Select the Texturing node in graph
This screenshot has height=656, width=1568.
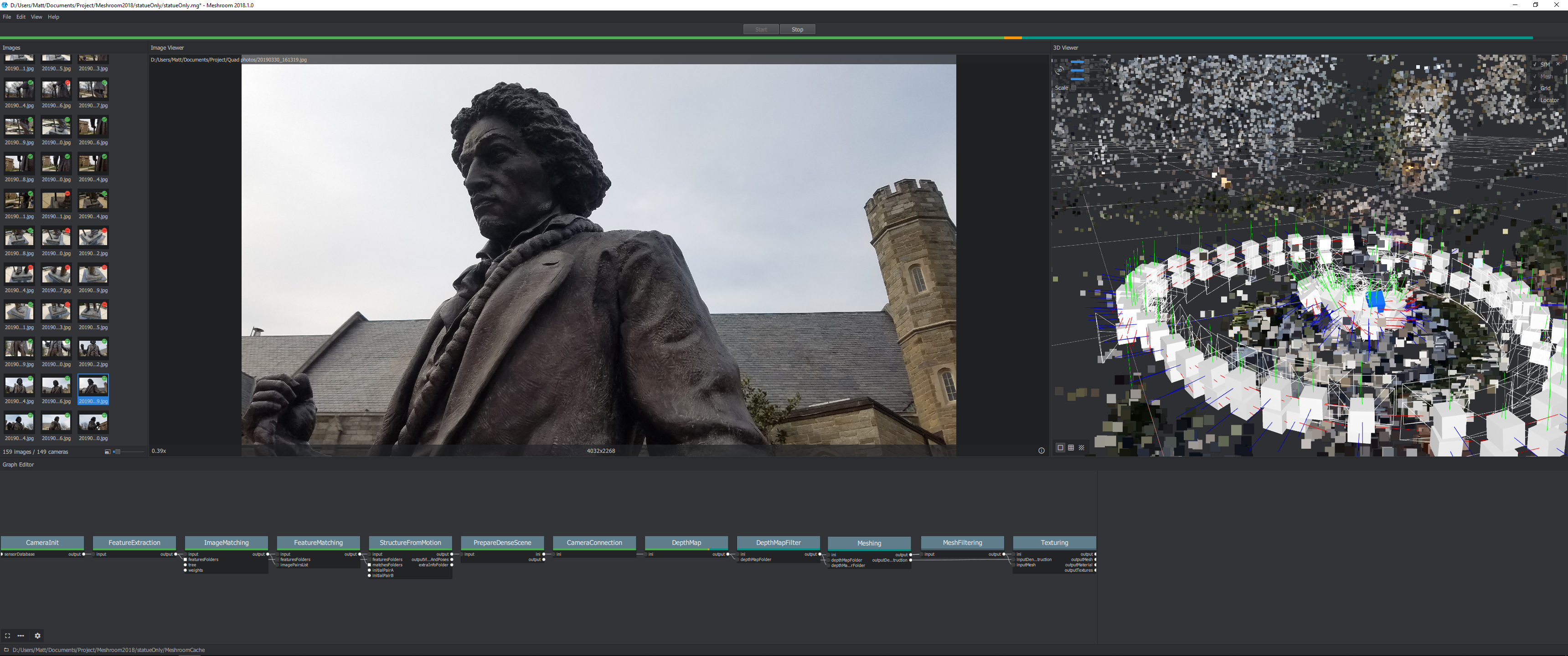[1054, 543]
